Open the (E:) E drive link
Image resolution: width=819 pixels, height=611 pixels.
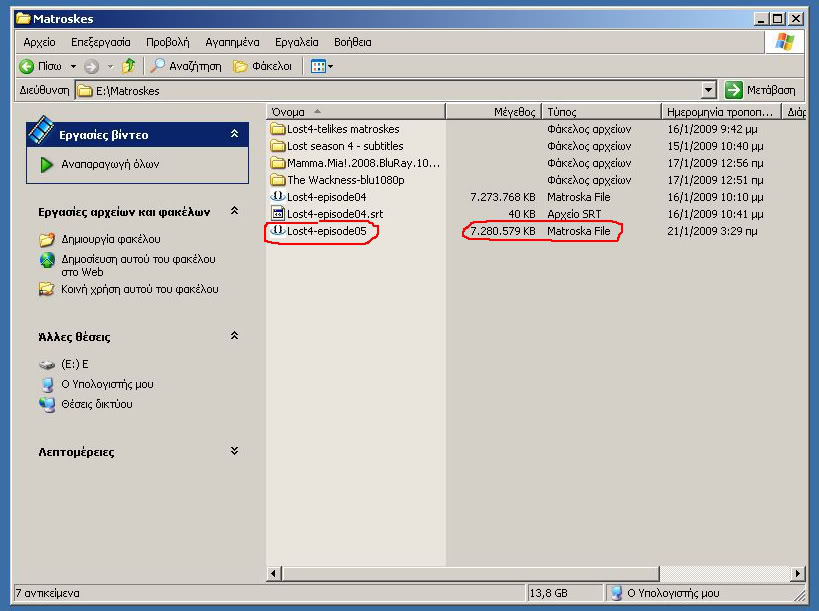tap(75, 364)
